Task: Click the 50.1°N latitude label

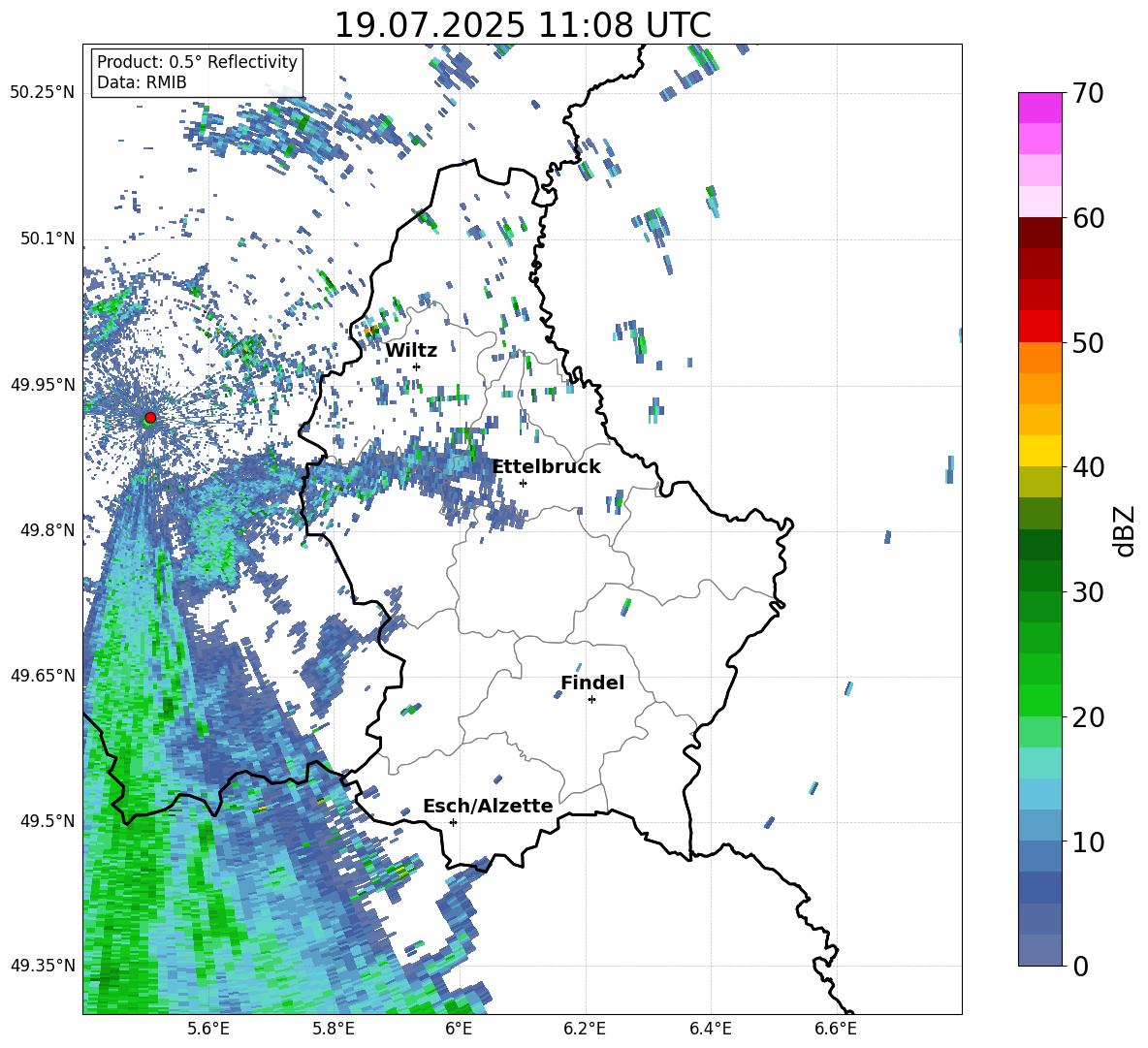Action: click(x=48, y=239)
